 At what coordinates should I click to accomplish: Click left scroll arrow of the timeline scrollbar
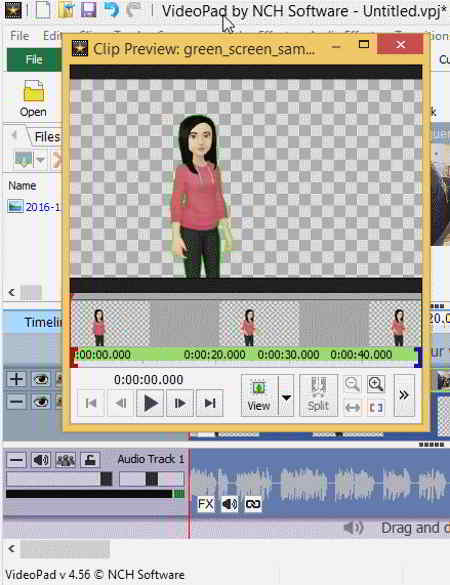[x=12, y=549]
